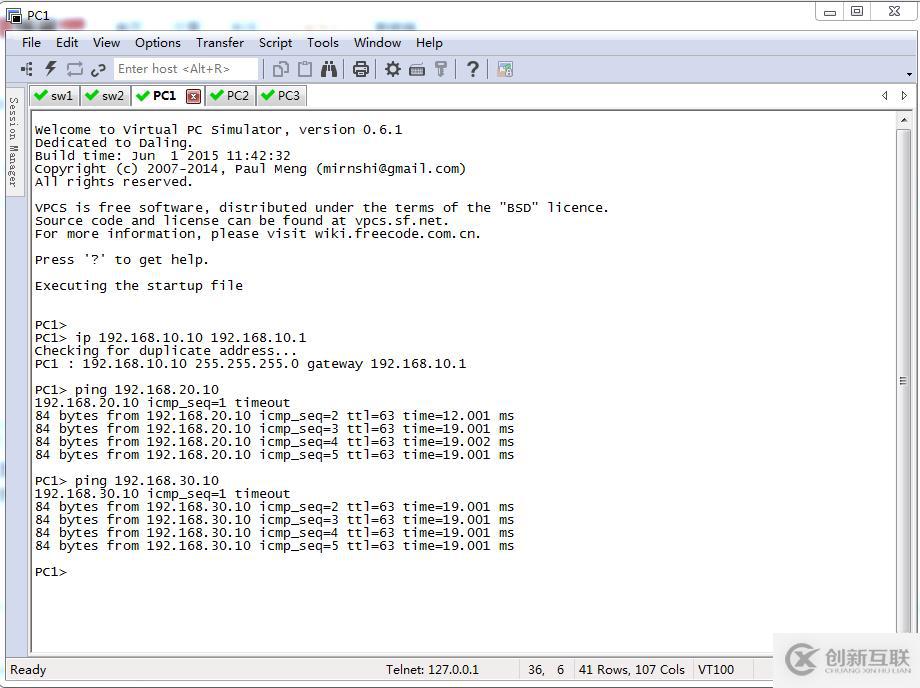Image resolution: width=920 pixels, height=688 pixels.
Task: Click the 'ping 192.168.20.10' command line
Action: point(127,390)
